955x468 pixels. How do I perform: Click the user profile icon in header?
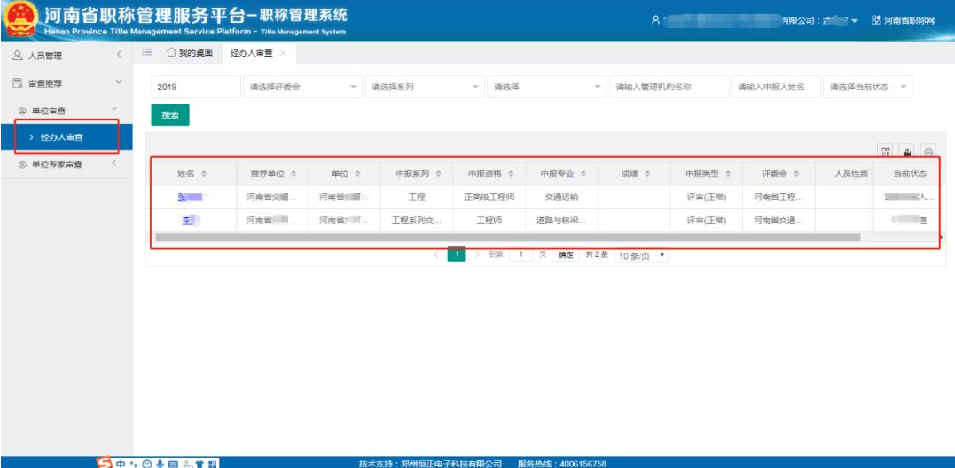tap(656, 21)
